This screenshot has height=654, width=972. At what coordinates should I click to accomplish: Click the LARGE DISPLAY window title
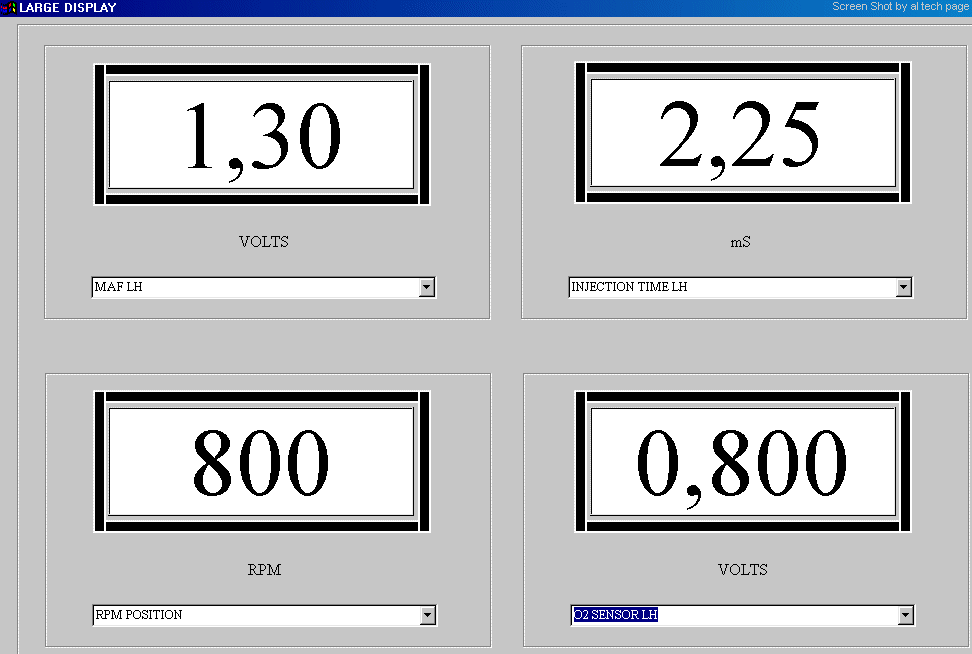[x=68, y=8]
